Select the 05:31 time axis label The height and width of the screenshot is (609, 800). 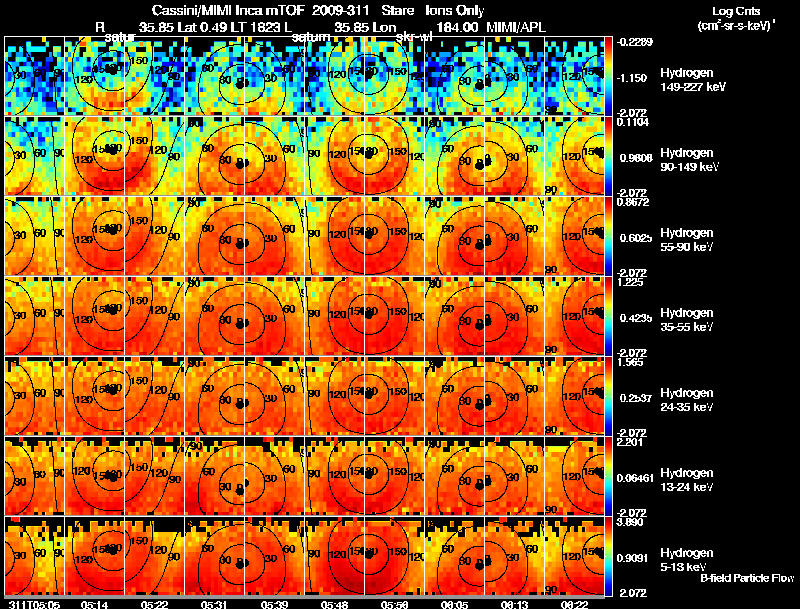pyautogui.click(x=214, y=604)
